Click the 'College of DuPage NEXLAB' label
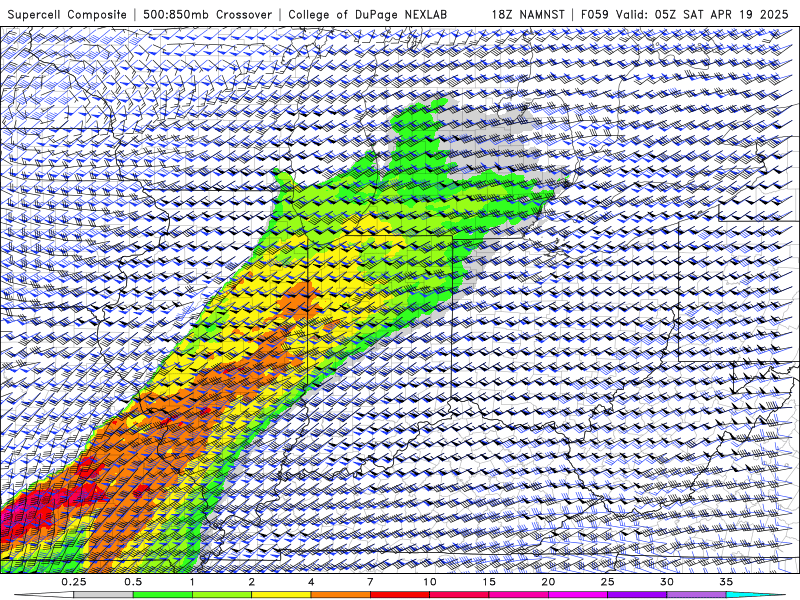Viewport: 800px width, 600px height. point(367,14)
